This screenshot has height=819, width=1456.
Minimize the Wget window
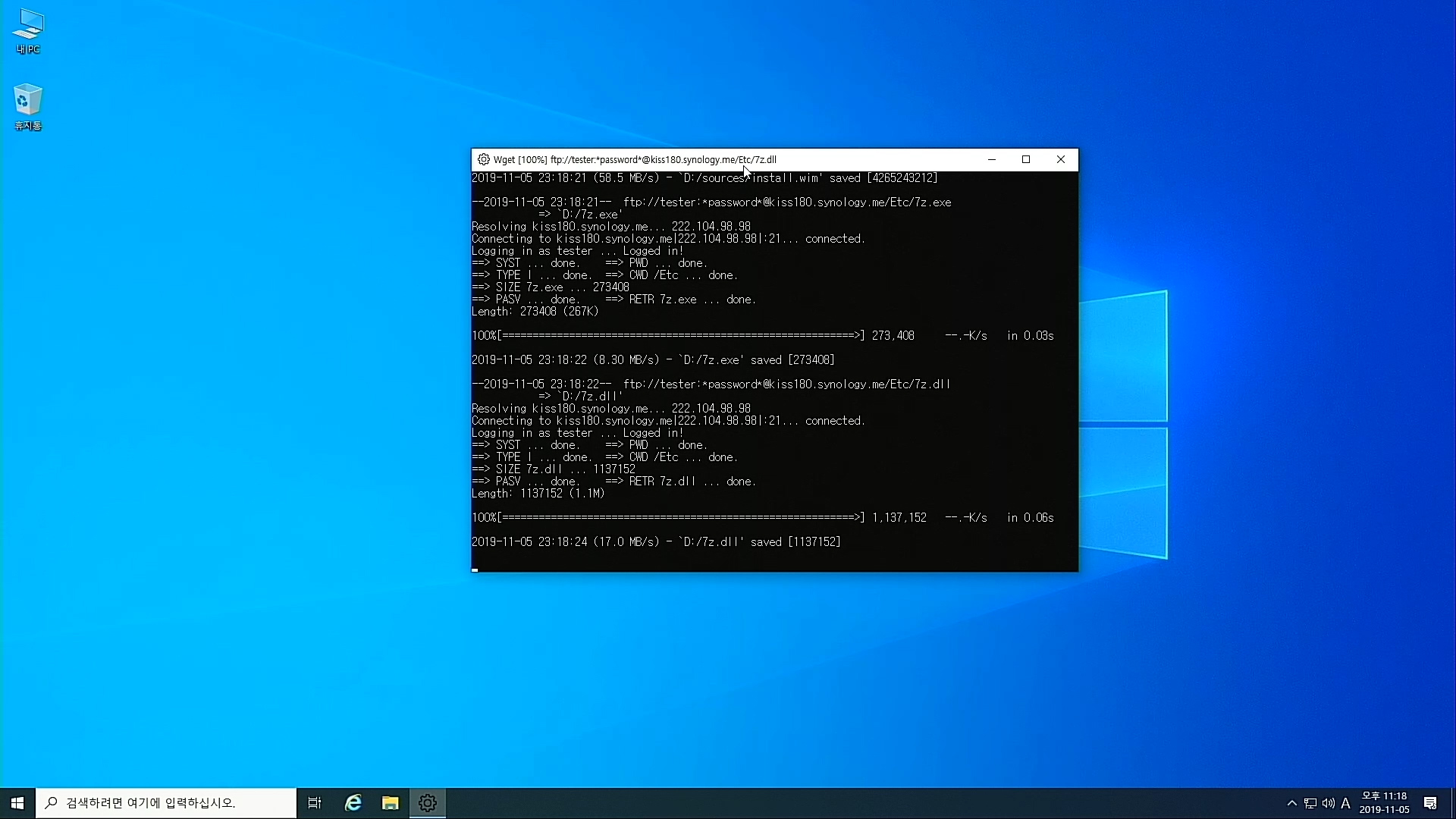(991, 159)
